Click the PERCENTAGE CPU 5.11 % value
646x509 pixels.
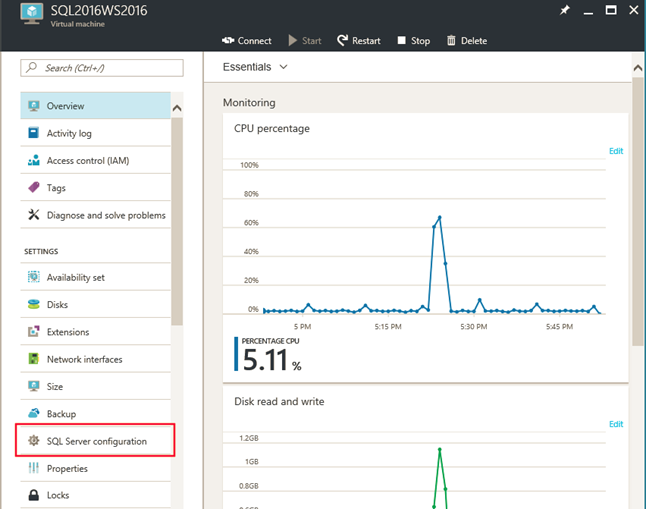(x=272, y=360)
